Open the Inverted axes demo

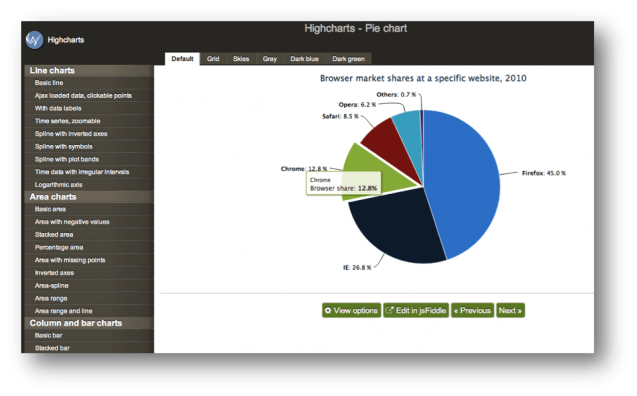[89, 273]
